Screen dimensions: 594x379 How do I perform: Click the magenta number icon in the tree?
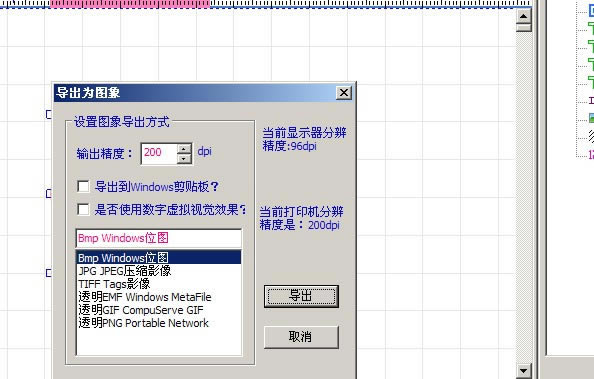[591, 155]
